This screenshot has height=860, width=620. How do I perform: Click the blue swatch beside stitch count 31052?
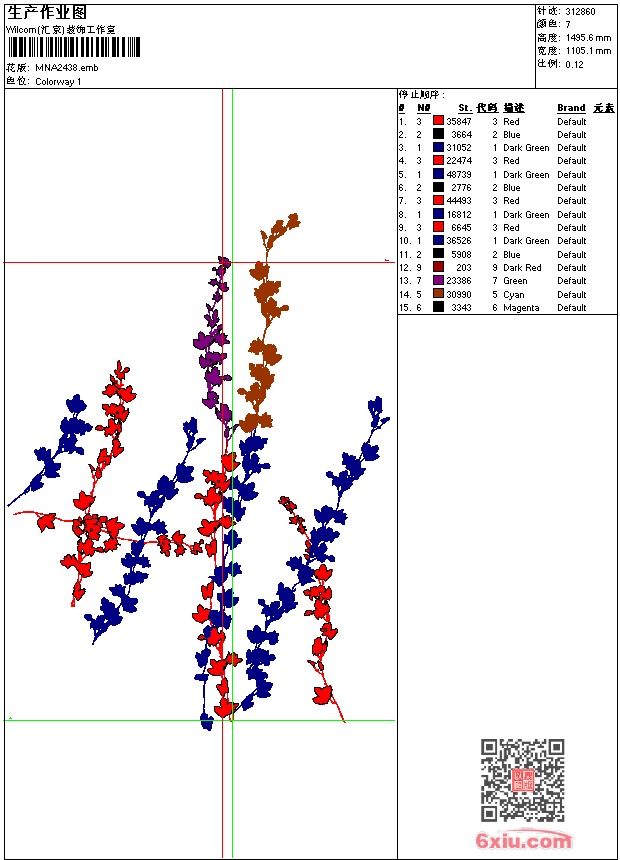tap(438, 147)
